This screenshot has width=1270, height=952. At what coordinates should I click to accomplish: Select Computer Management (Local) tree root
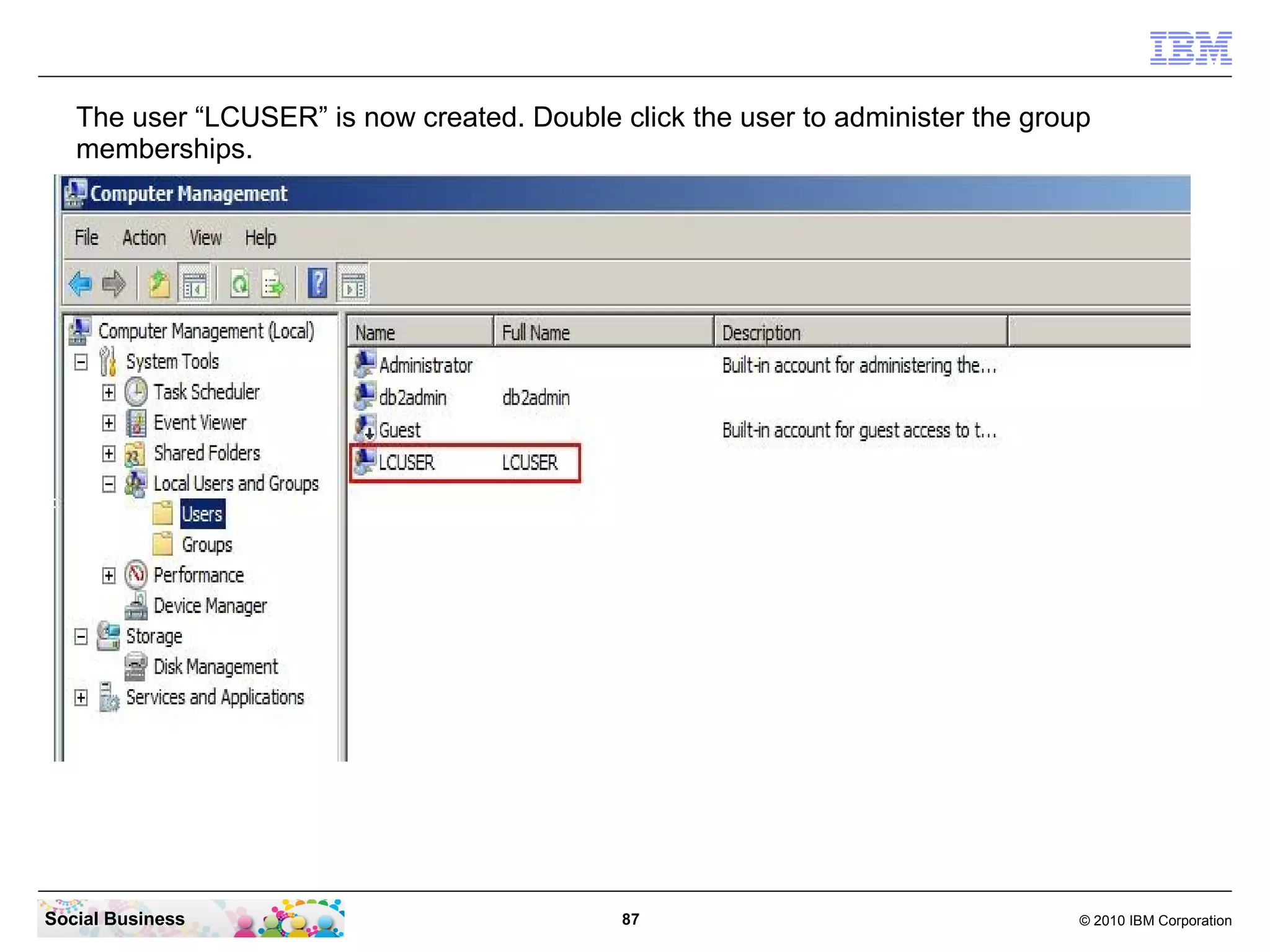point(206,331)
